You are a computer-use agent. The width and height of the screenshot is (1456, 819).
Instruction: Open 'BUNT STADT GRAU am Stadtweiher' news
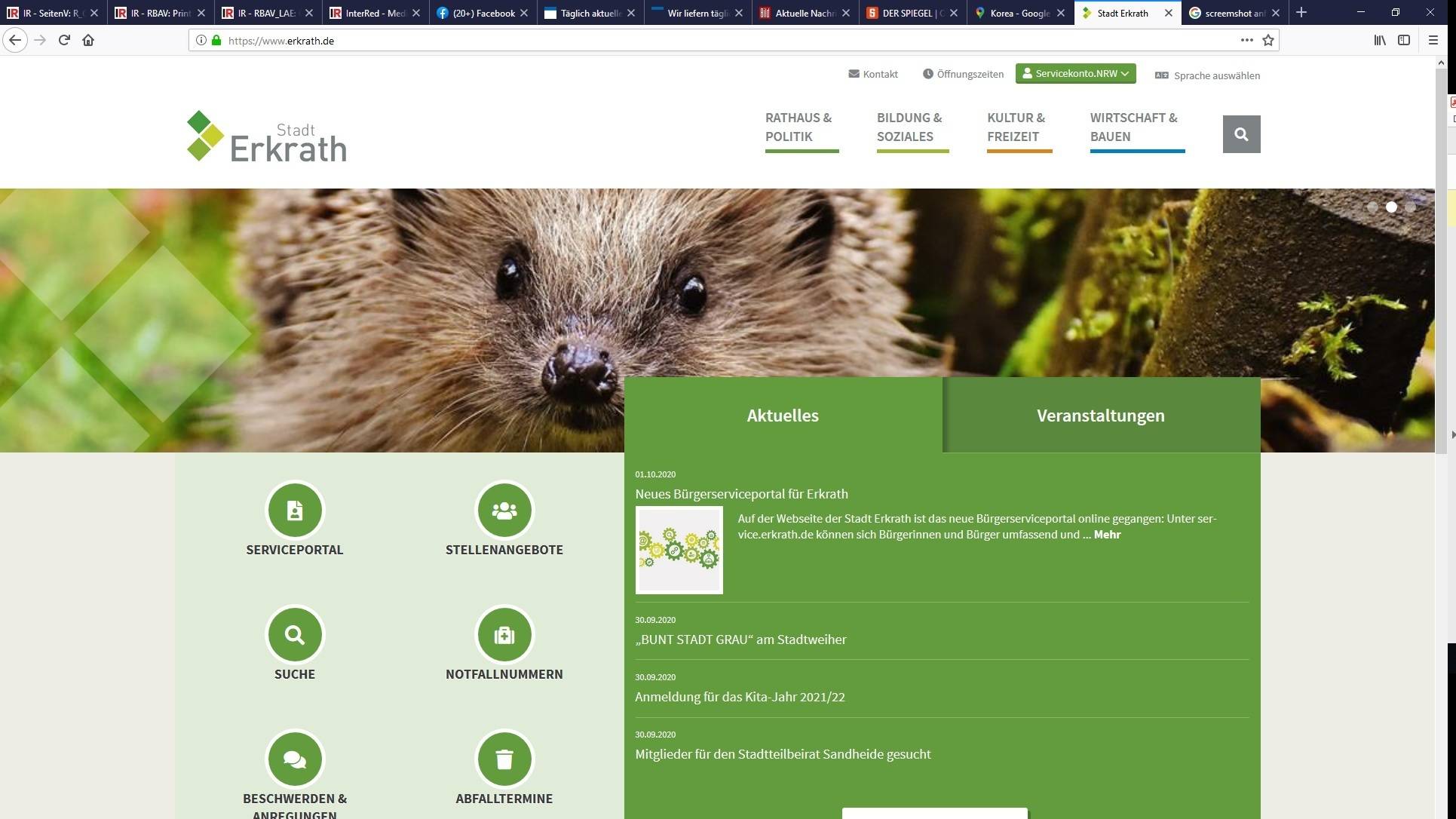(x=740, y=640)
